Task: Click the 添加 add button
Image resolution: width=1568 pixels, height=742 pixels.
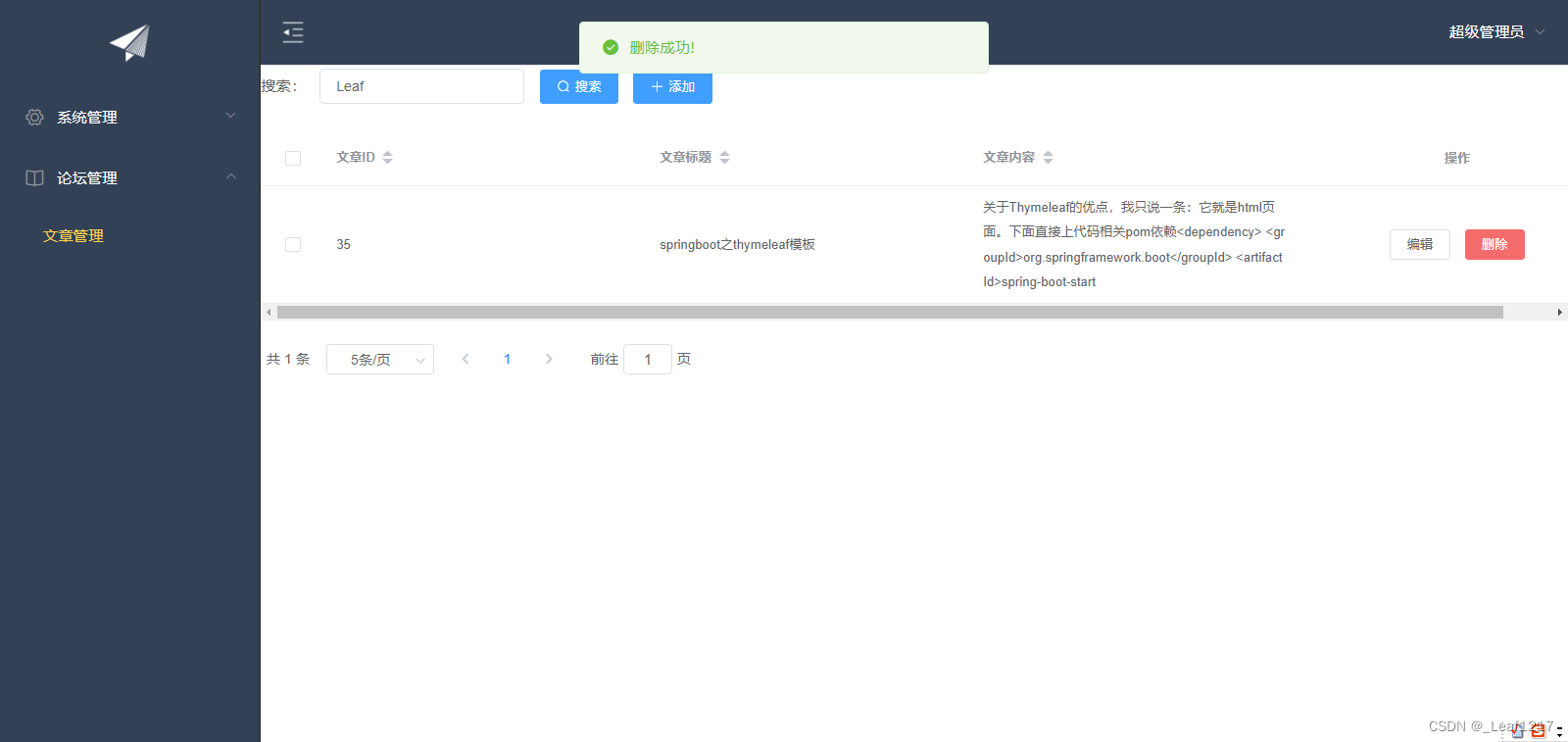Action: tap(672, 86)
